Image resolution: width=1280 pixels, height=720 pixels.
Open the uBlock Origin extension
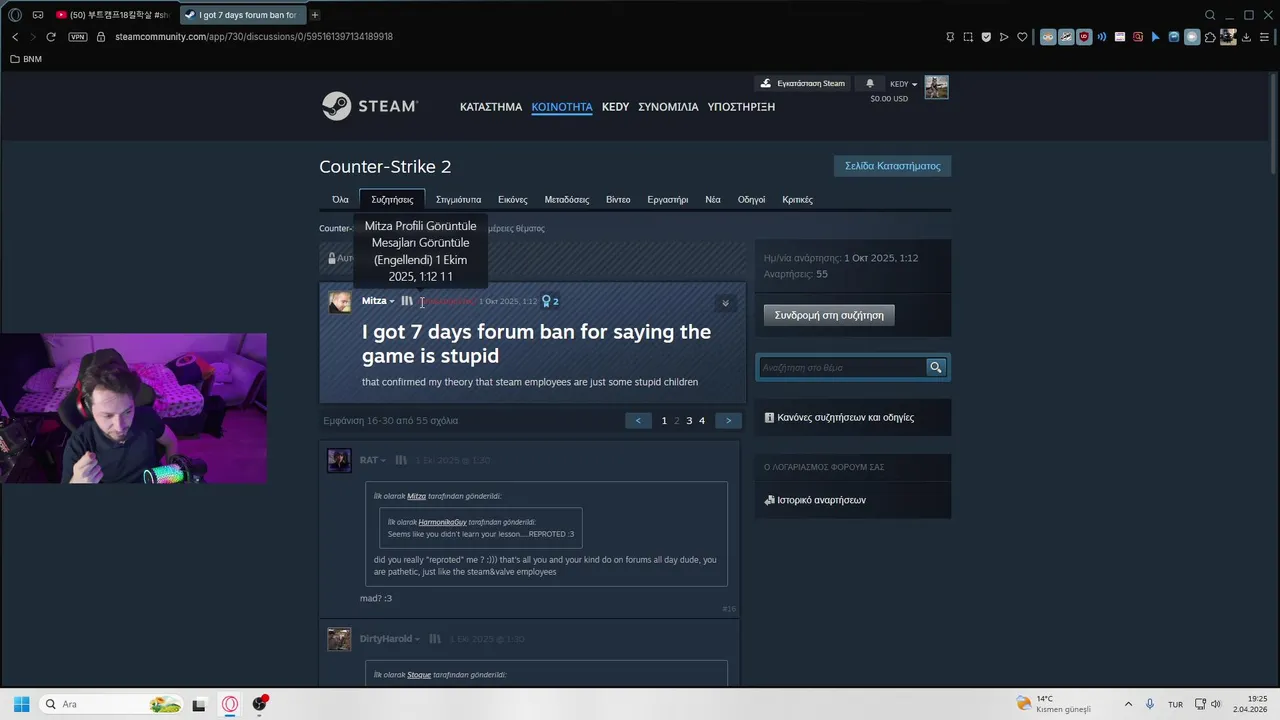tap(1084, 37)
